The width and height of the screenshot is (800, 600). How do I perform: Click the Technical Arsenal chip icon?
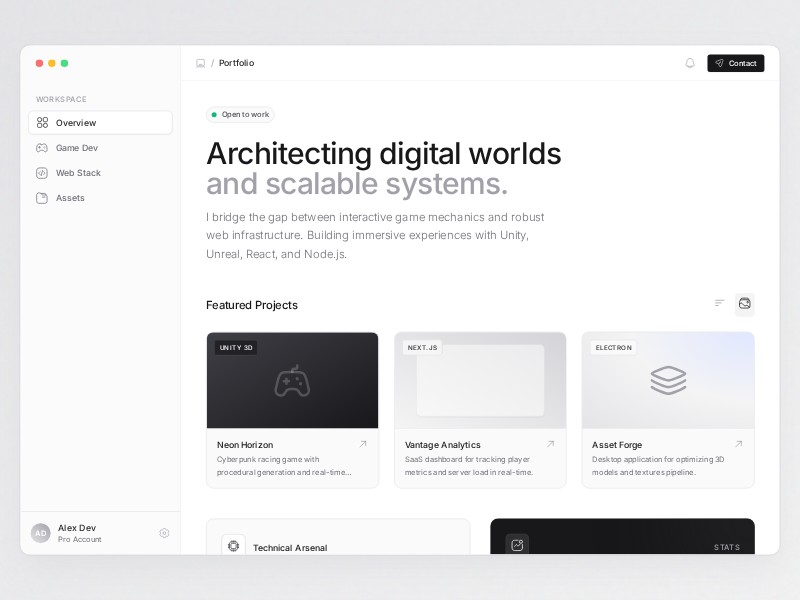[x=233, y=546]
